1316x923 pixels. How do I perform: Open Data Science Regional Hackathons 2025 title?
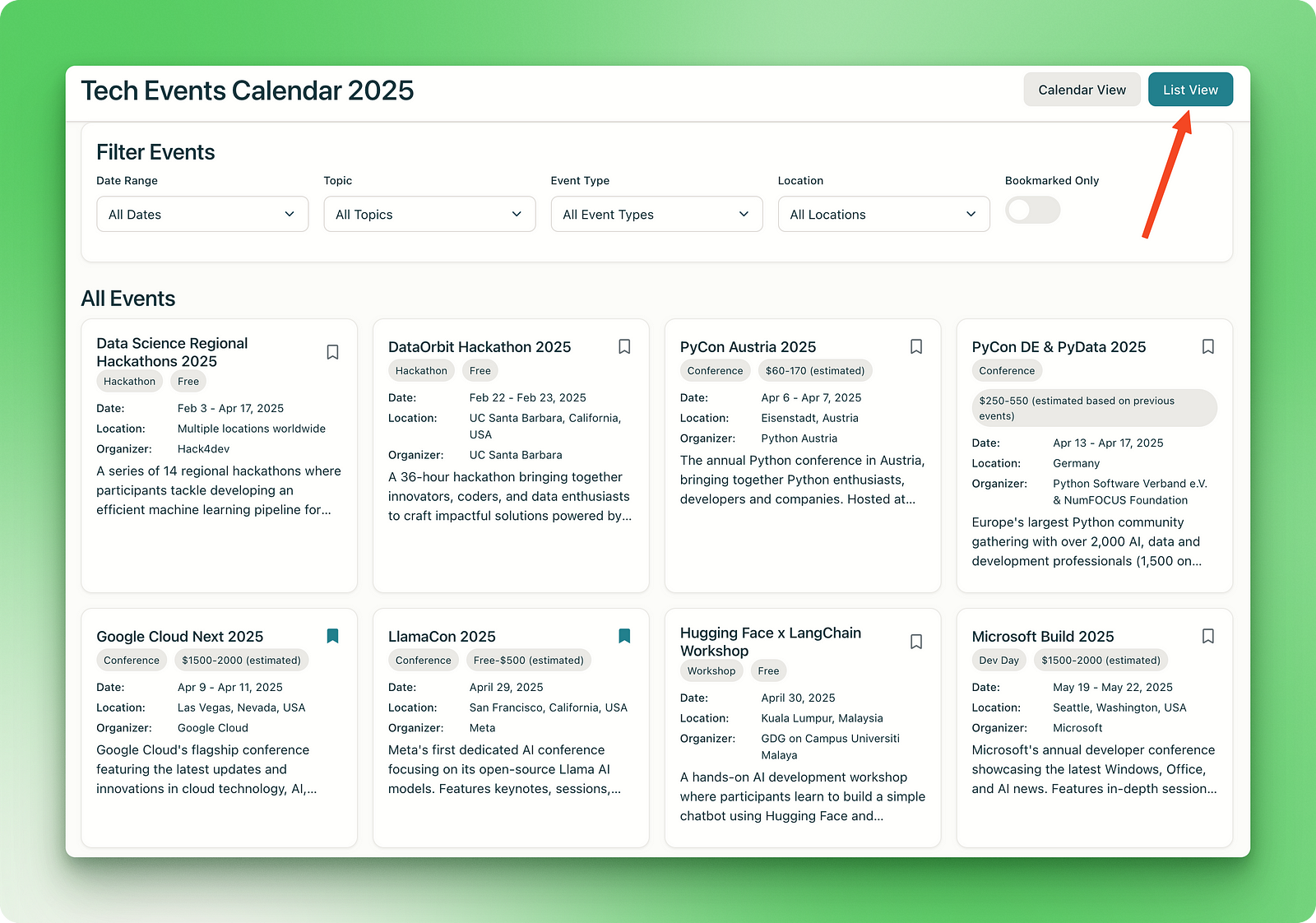[x=172, y=352]
